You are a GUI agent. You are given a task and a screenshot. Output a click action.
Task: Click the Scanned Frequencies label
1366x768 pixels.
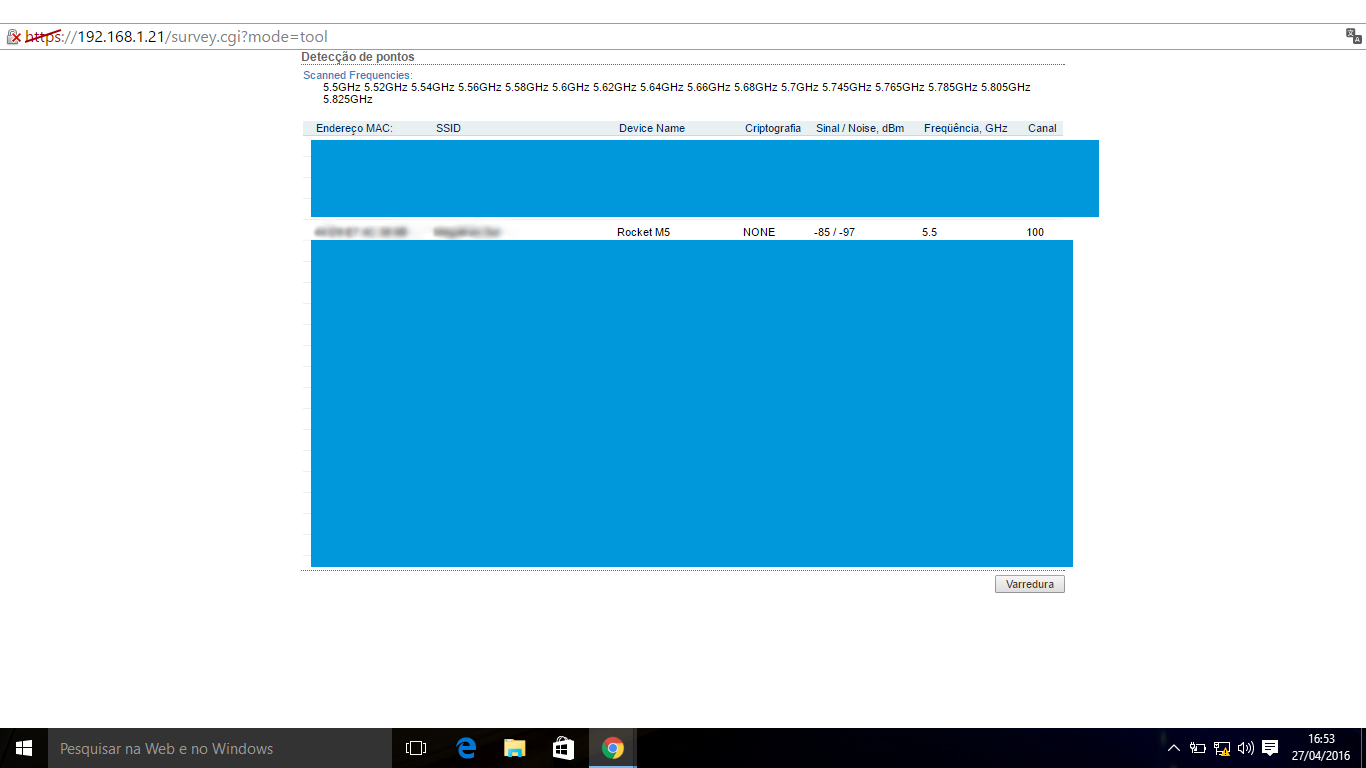click(358, 75)
